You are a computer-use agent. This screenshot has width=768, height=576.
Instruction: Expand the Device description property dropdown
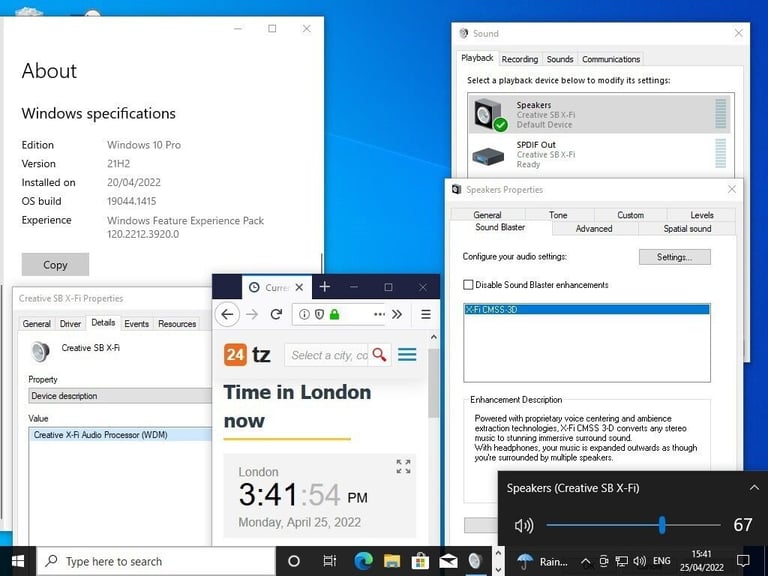tap(120, 396)
